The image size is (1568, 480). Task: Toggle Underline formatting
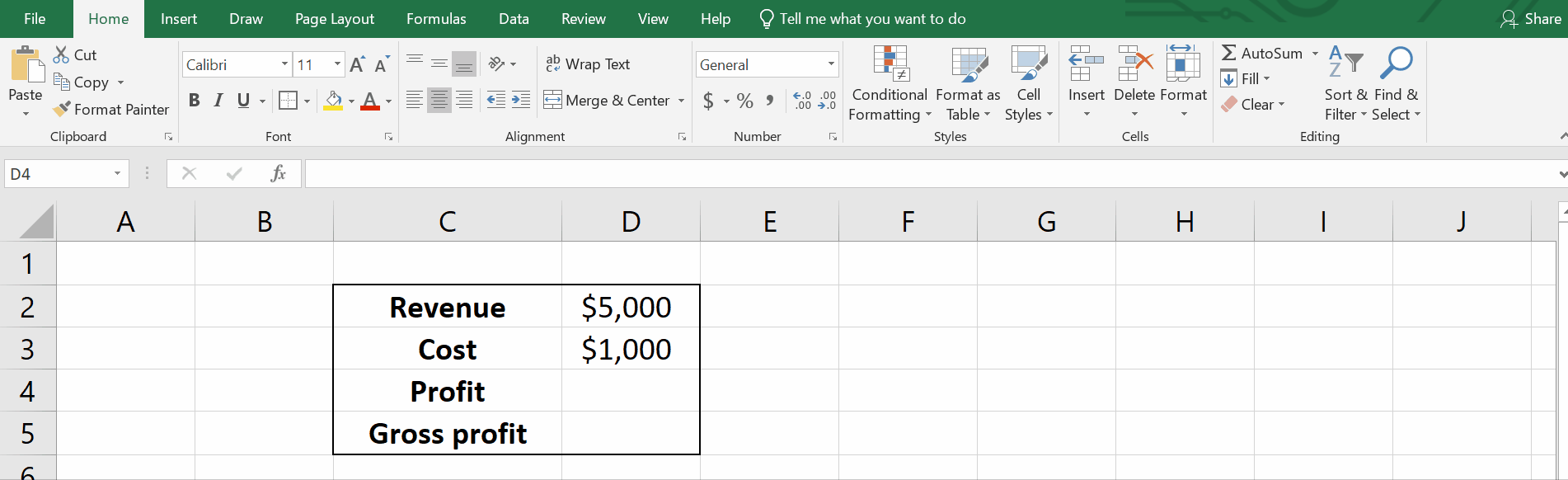(243, 101)
